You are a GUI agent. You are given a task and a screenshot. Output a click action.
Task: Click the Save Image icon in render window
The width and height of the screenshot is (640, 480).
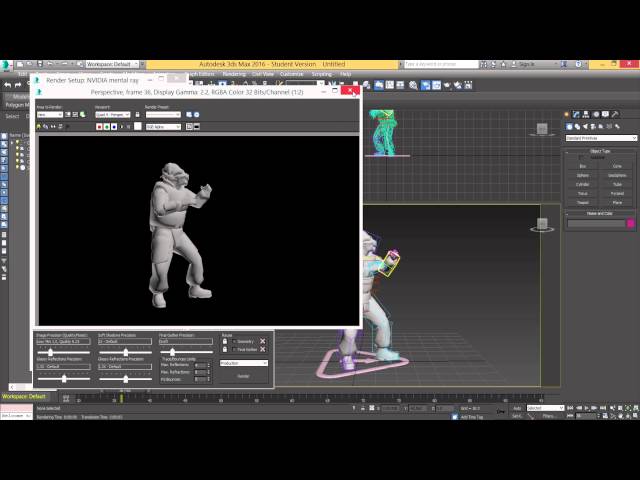click(39, 127)
